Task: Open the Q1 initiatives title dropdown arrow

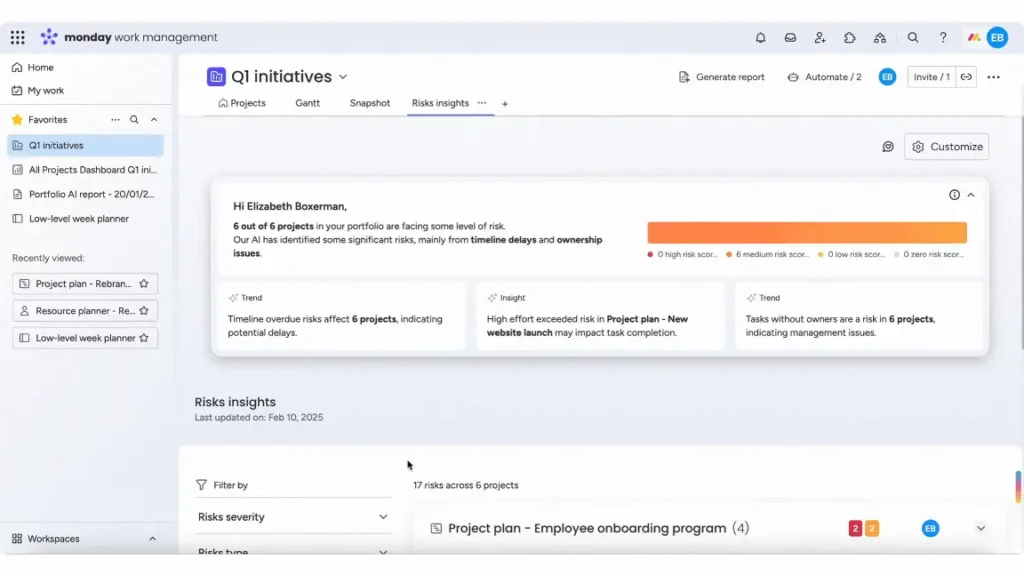Action: tap(343, 77)
